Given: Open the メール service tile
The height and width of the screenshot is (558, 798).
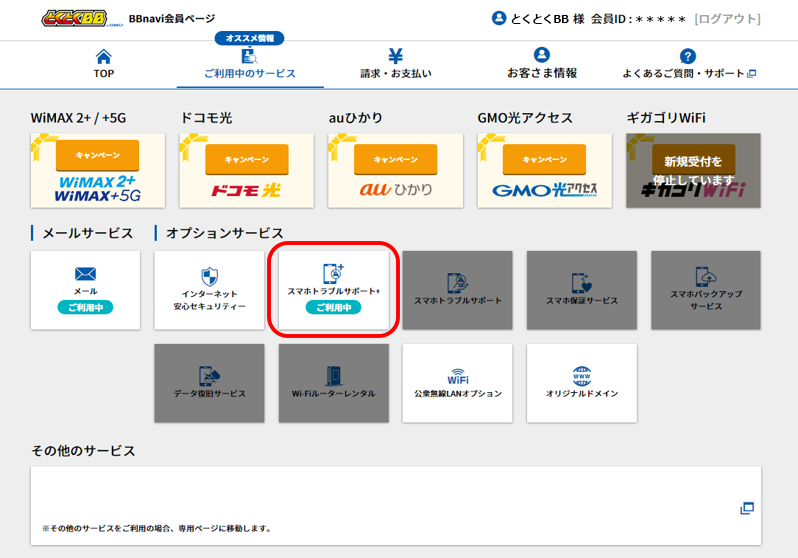Looking at the screenshot, I should click(85, 290).
